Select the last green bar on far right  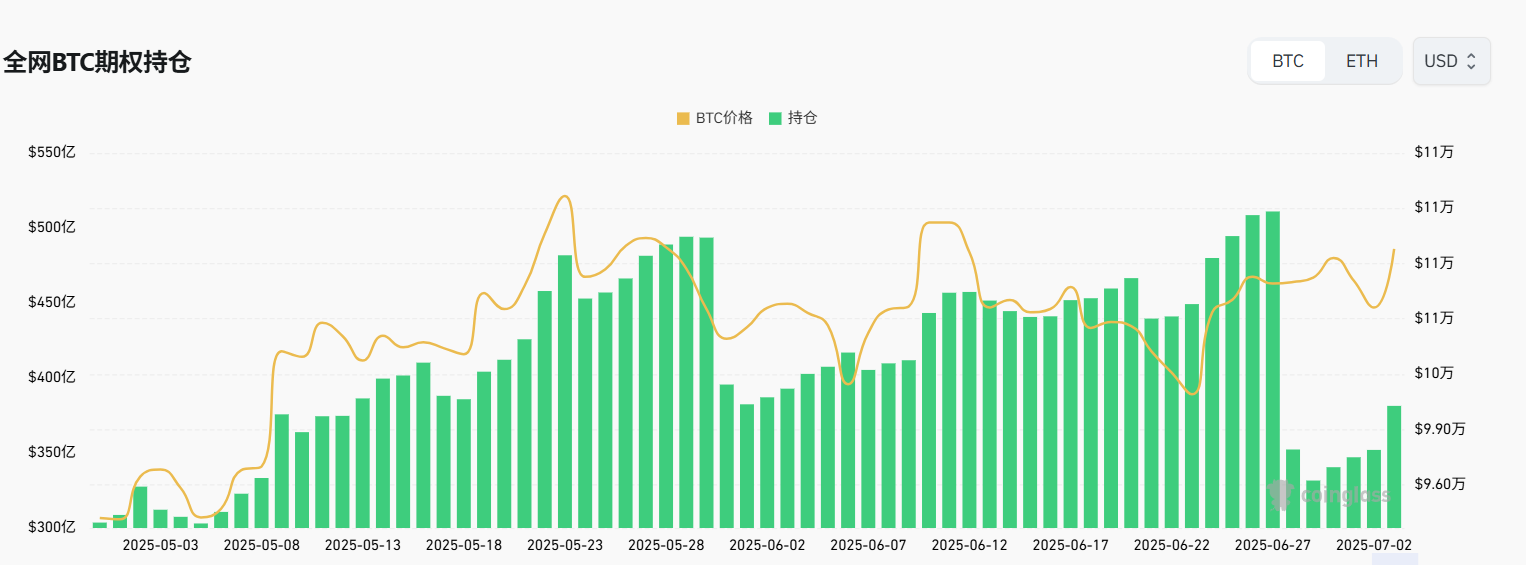[1394, 466]
